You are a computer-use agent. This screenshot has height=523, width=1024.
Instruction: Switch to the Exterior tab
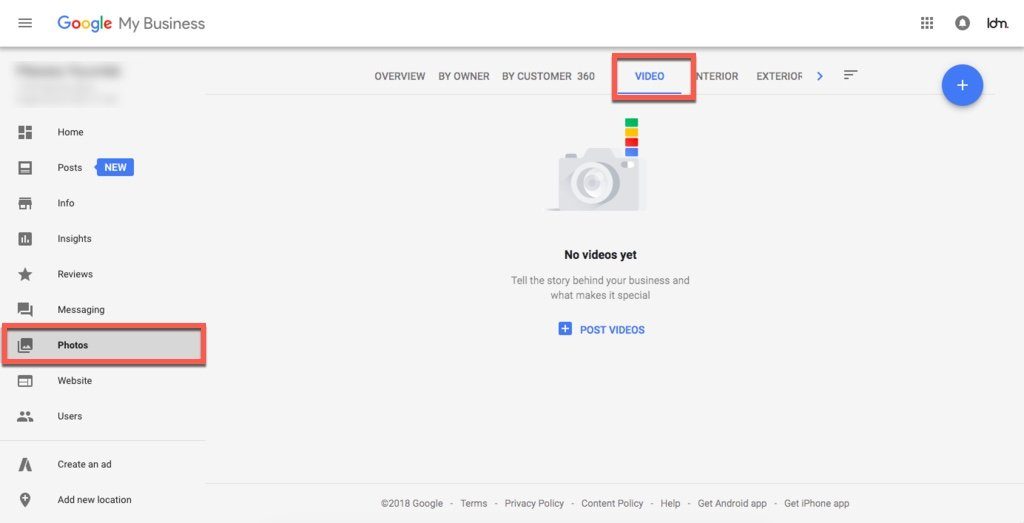point(779,76)
